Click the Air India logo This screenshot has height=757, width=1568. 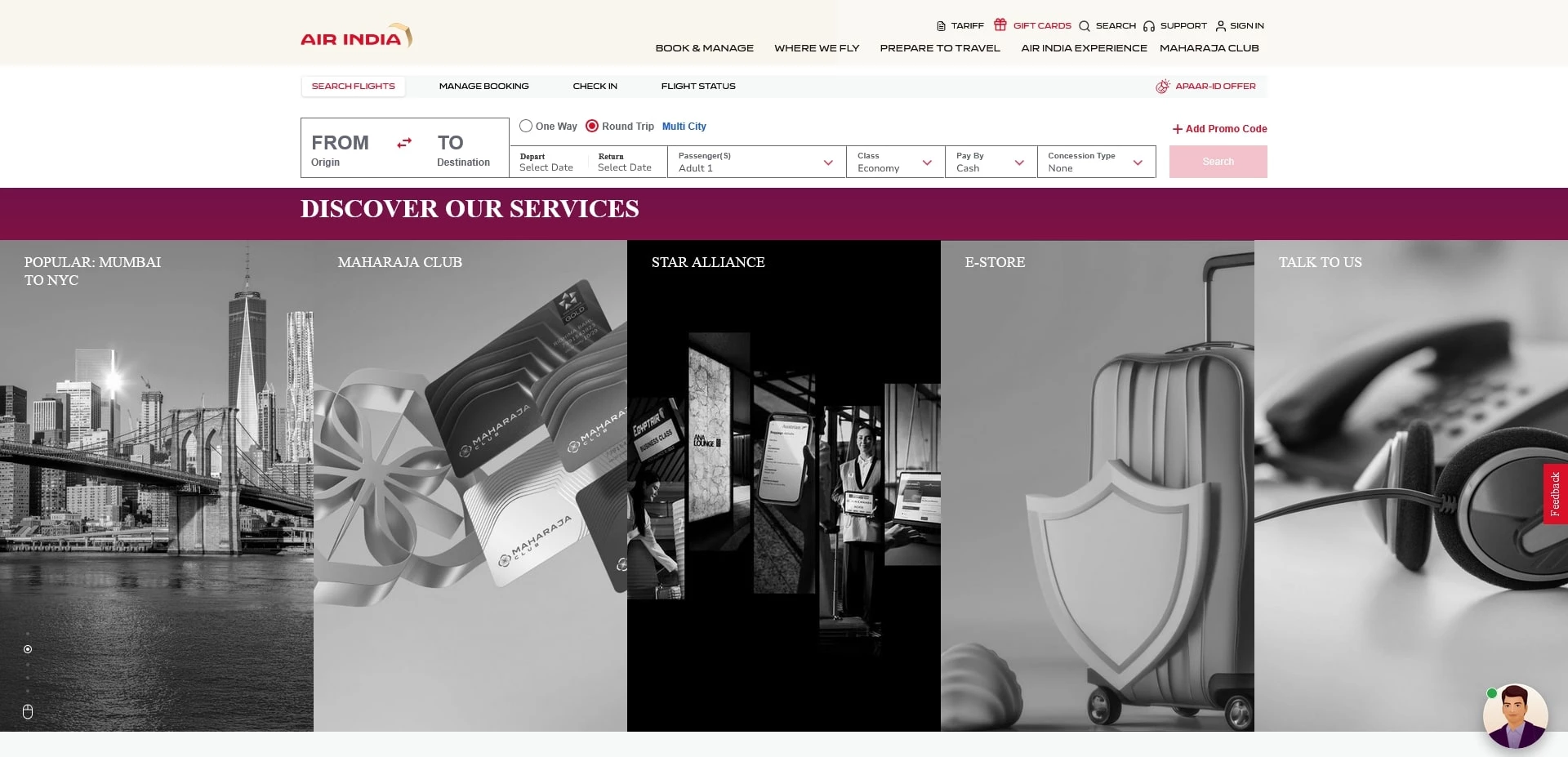356,36
